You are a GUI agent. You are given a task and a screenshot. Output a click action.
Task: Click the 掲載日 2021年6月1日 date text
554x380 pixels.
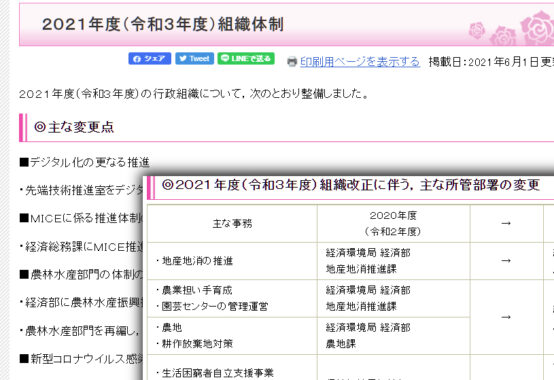[491, 62]
